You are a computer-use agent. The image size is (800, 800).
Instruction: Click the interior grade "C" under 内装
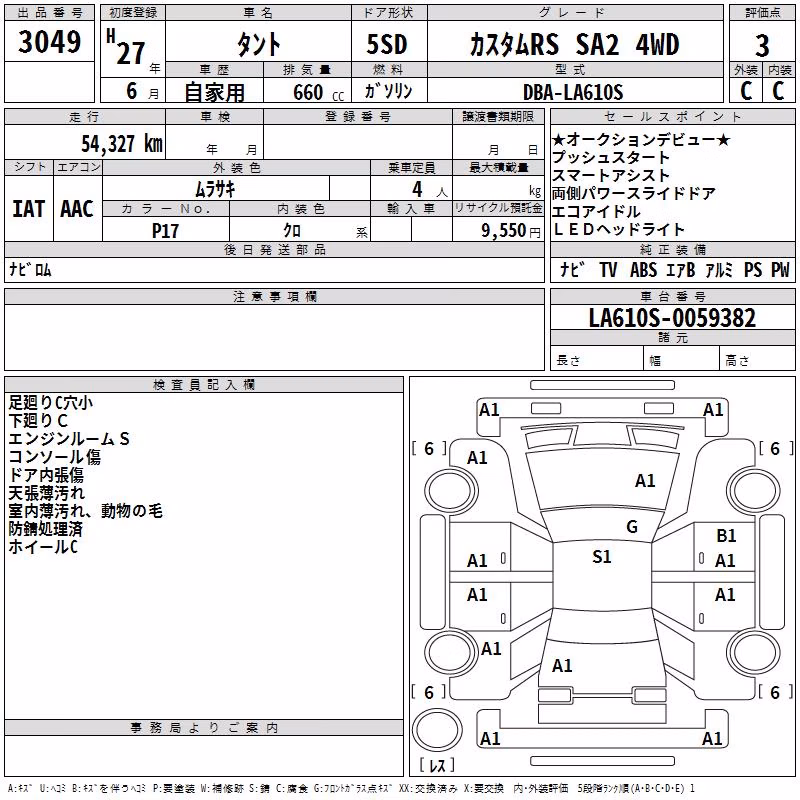pyautogui.click(x=778, y=91)
